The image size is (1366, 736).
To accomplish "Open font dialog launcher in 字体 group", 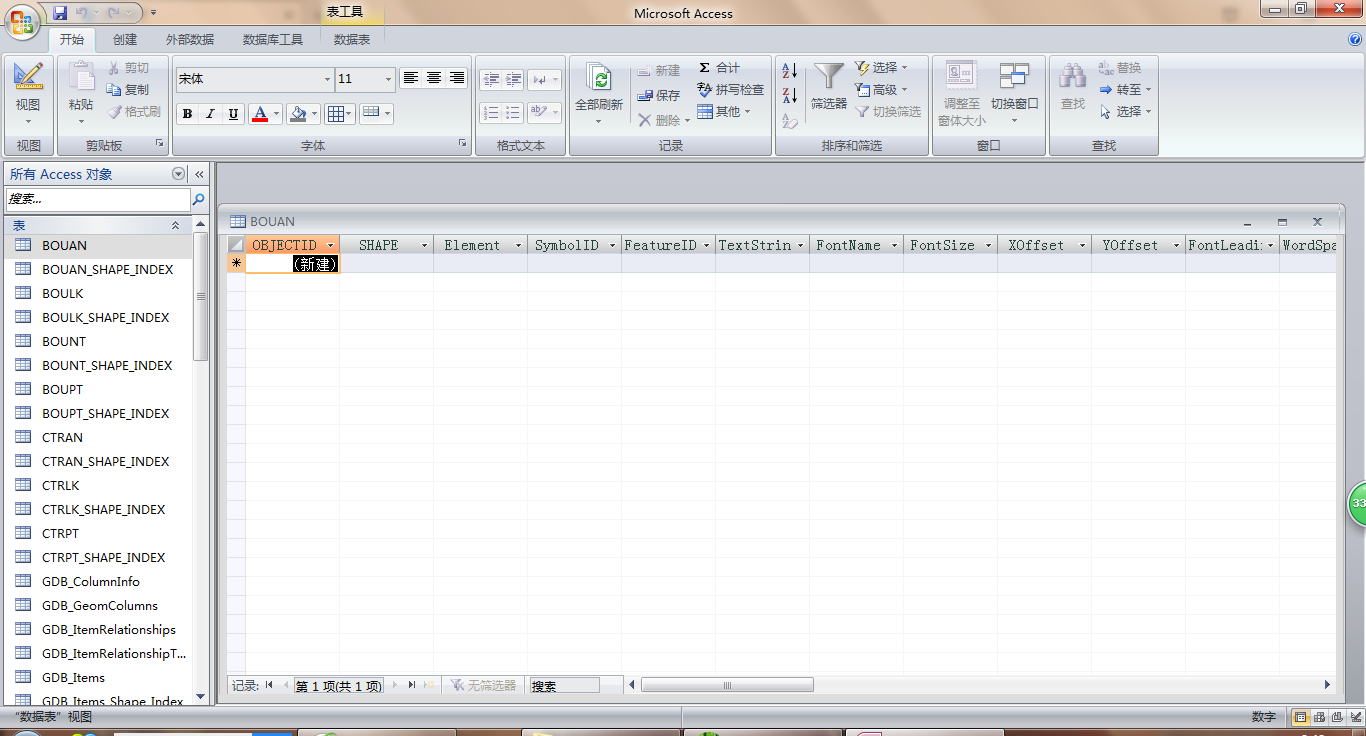I will [x=462, y=144].
